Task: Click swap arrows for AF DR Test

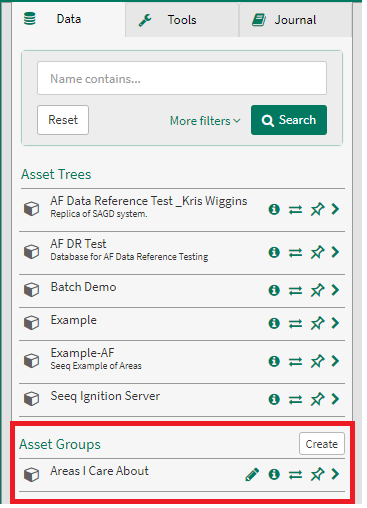Action: coord(295,253)
